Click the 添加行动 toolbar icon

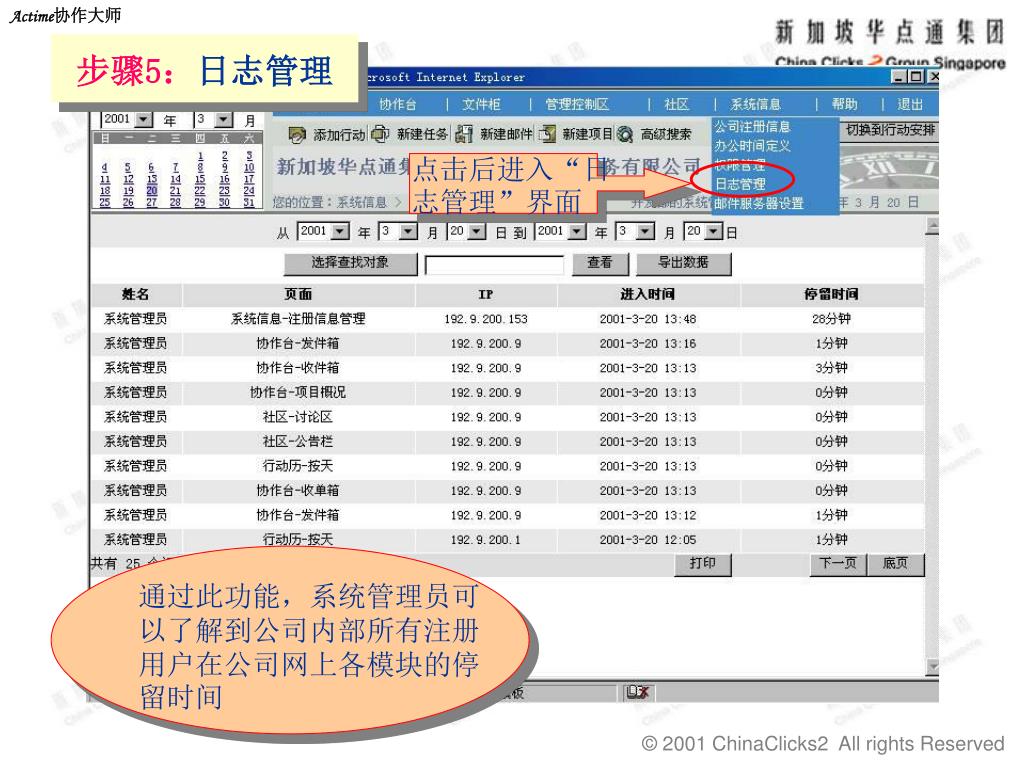(297, 135)
